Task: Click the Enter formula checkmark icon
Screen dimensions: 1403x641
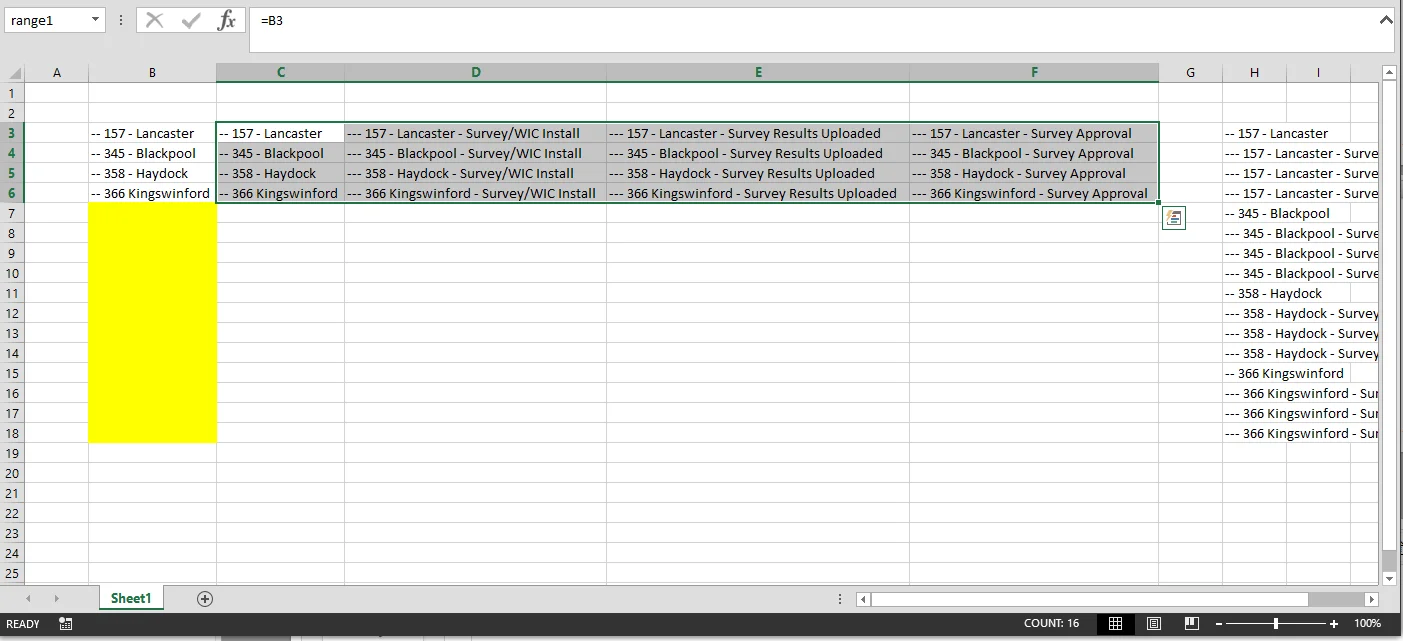Action: pos(190,20)
